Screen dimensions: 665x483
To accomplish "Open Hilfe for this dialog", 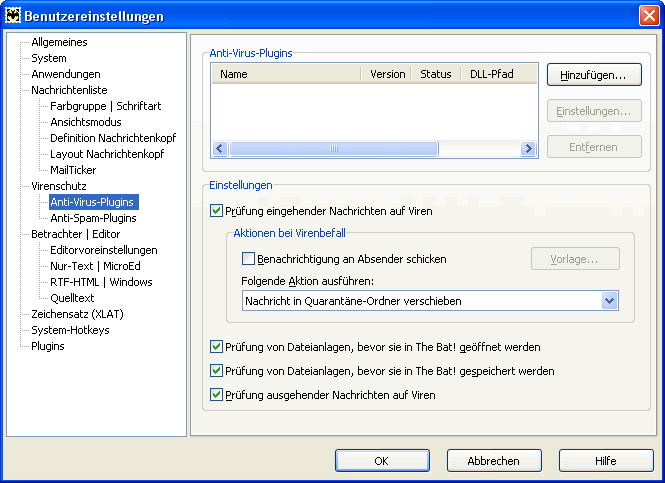I will click(606, 461).
